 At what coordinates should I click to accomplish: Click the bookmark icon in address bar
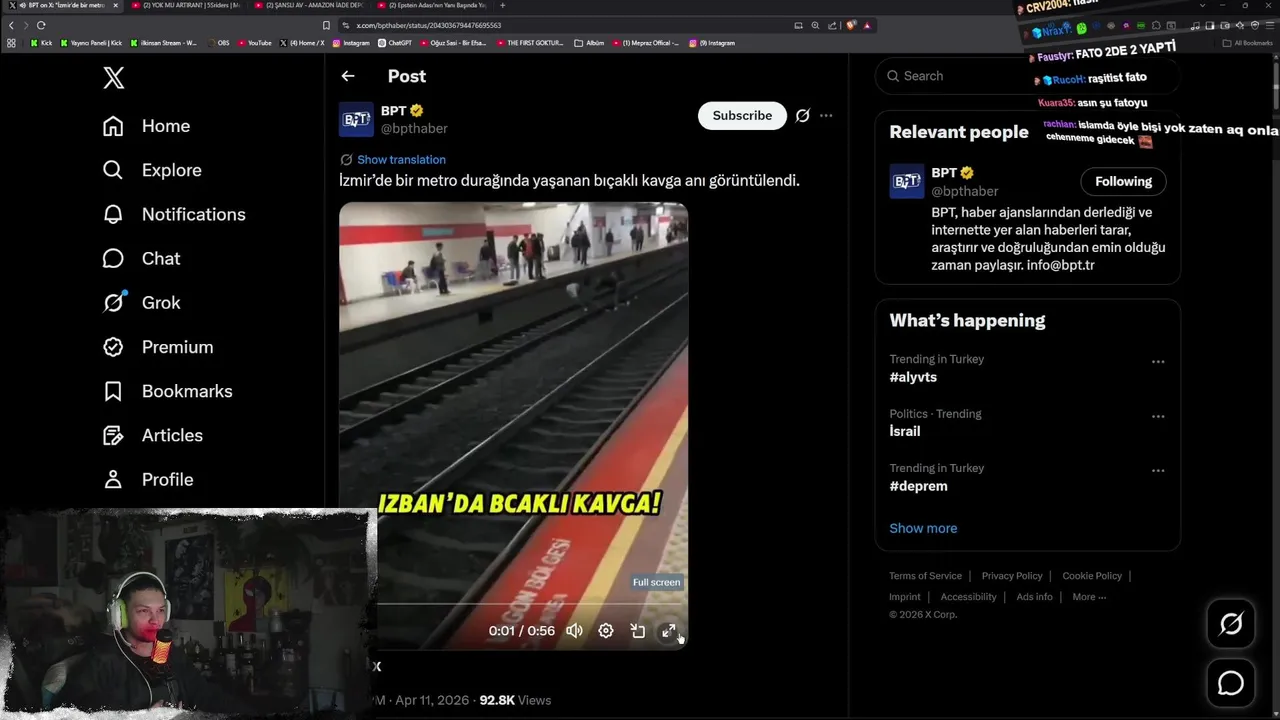[x=326, y=25]
